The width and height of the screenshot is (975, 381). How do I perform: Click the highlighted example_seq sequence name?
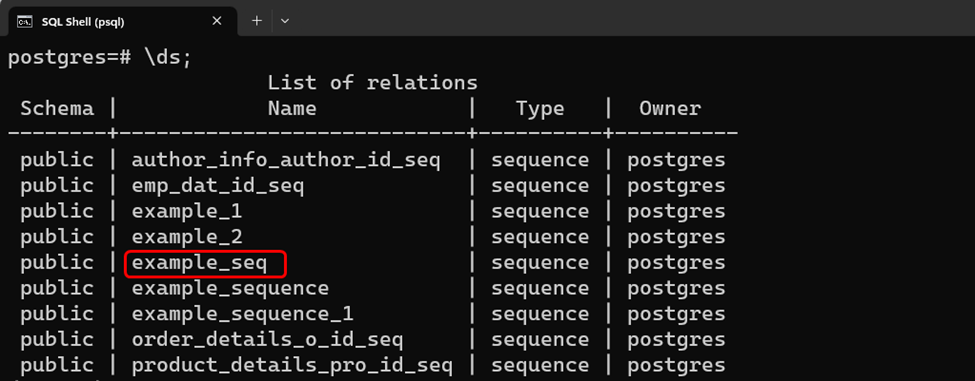point(199,264)
